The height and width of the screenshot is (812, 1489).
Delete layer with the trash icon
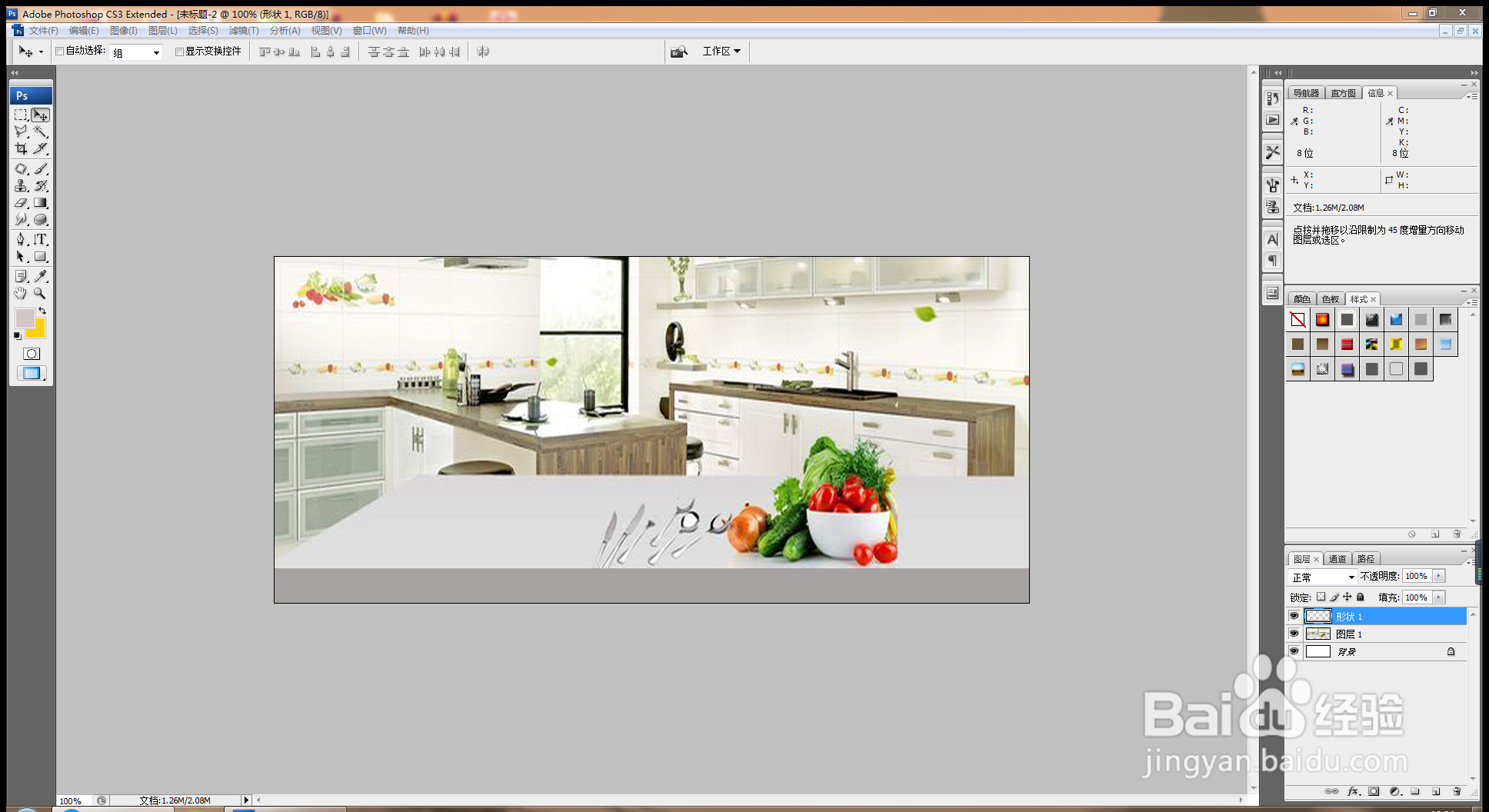(1457, 791)
